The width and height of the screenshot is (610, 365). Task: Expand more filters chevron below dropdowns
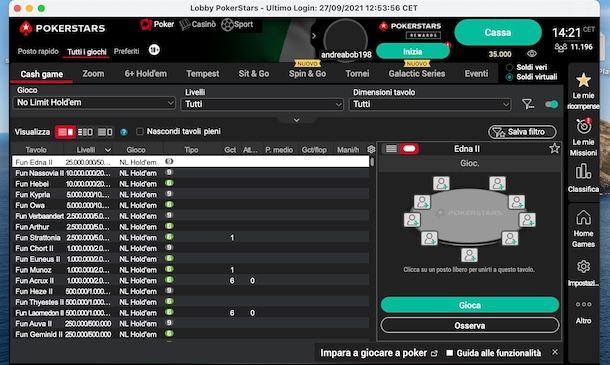coord(296,120)
